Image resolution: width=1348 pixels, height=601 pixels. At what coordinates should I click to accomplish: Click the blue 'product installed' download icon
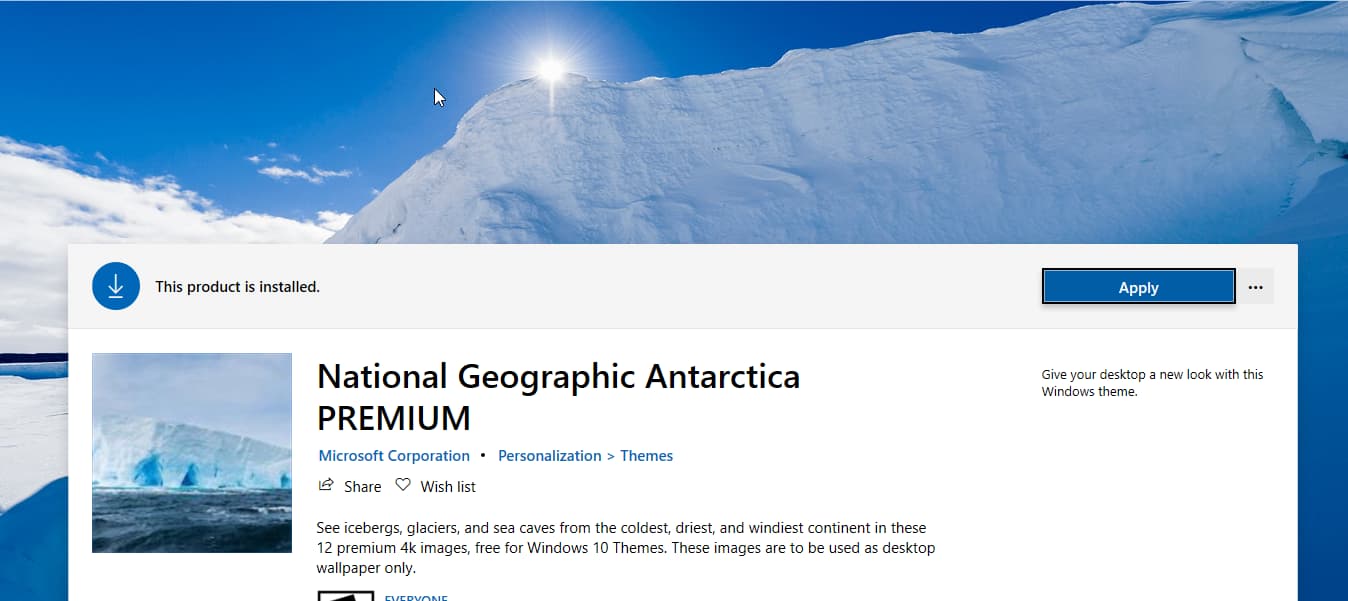(116, 285)
